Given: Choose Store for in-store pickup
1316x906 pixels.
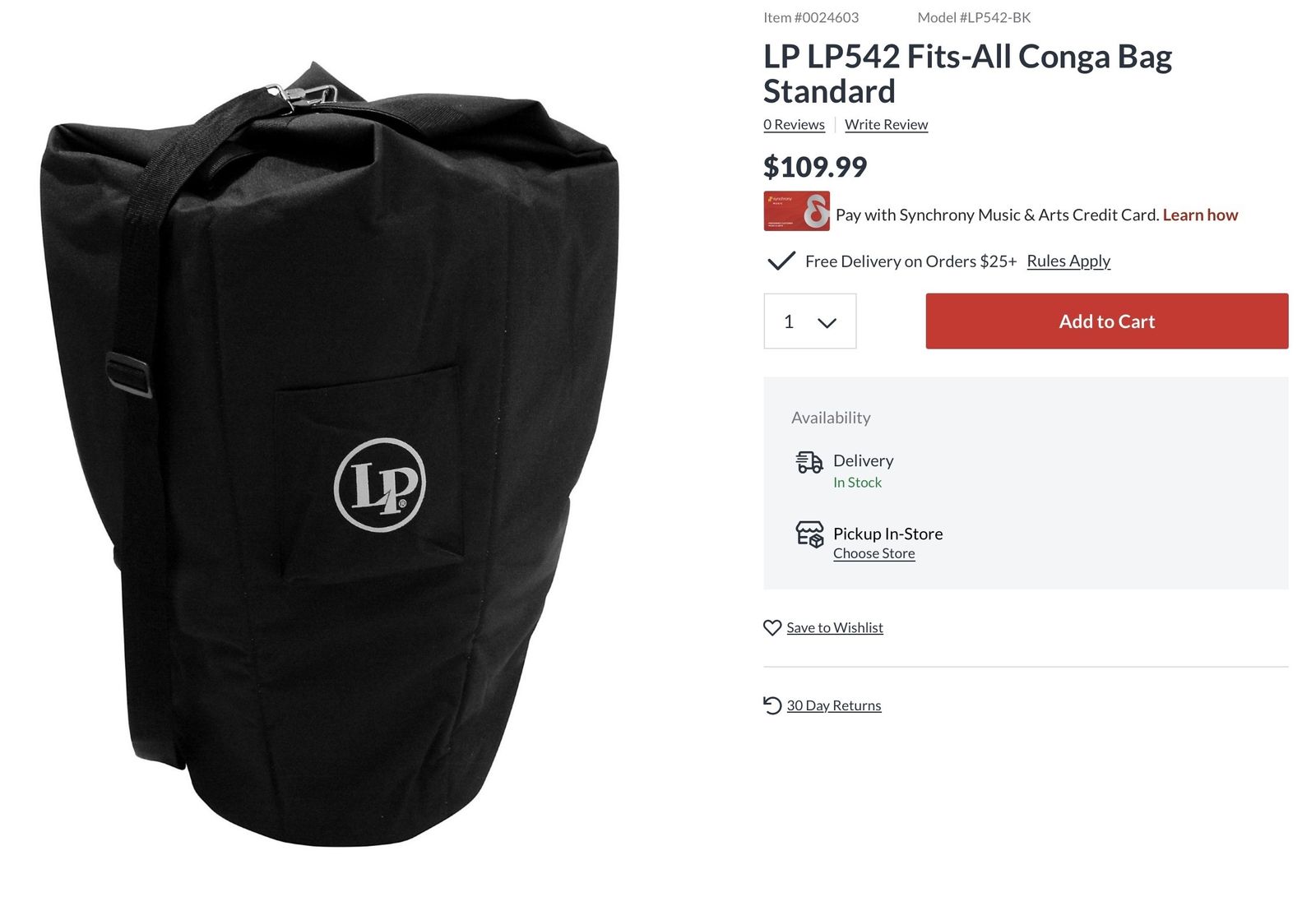Looking at the screenshot, I should 873,553.
